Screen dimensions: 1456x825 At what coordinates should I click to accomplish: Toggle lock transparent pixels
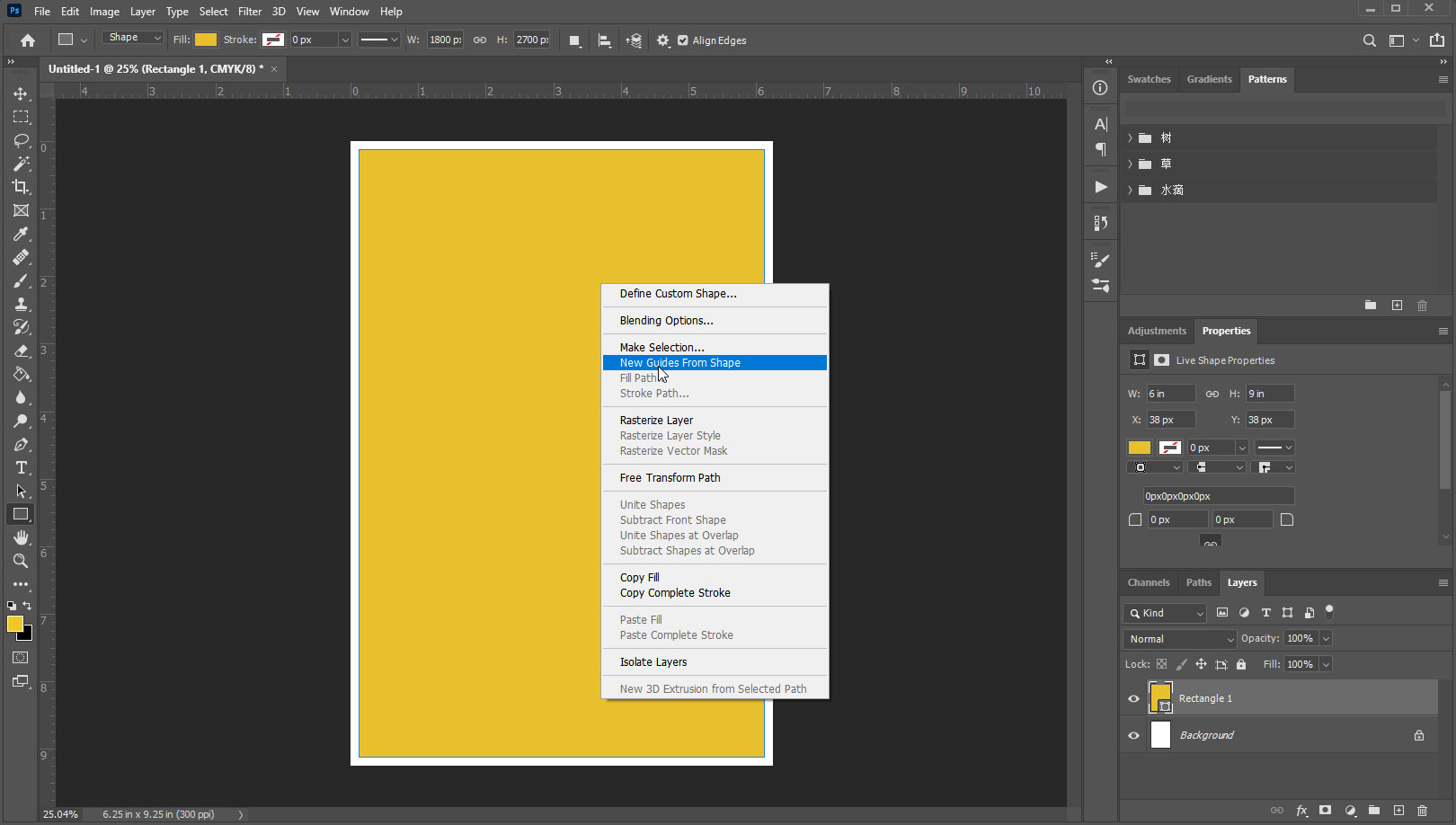pos(1161,664)
